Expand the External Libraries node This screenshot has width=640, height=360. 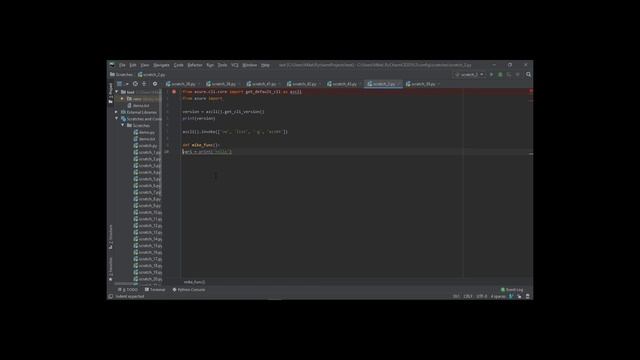click(117, 112)
